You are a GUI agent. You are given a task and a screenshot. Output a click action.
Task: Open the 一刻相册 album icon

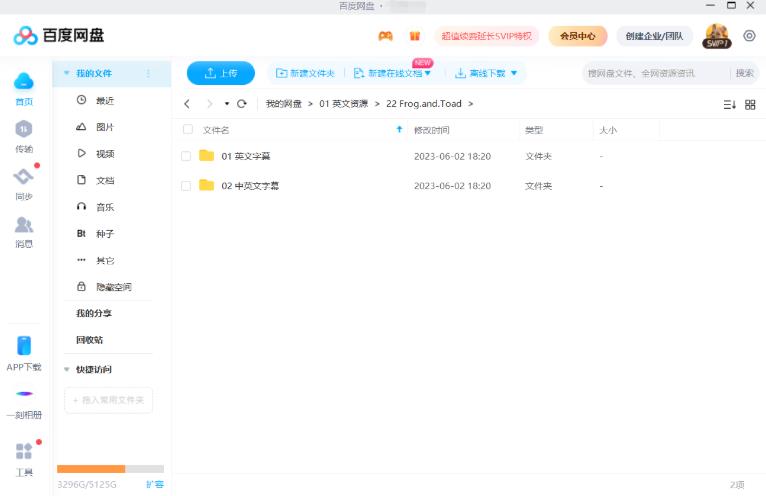coord(23,394)
